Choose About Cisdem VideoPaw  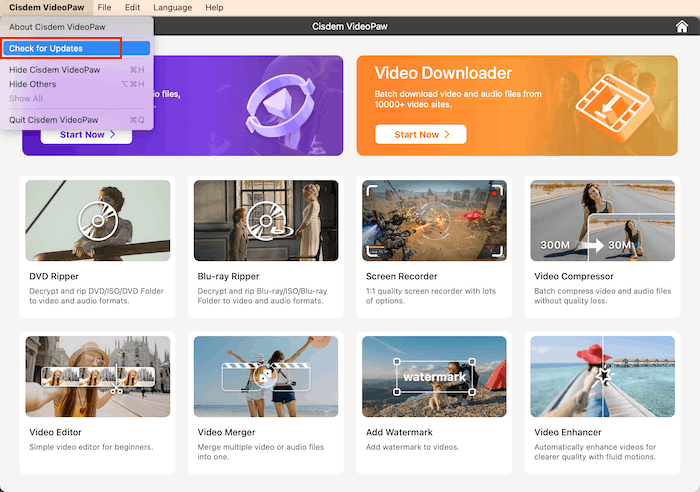(x=56, y=27)
